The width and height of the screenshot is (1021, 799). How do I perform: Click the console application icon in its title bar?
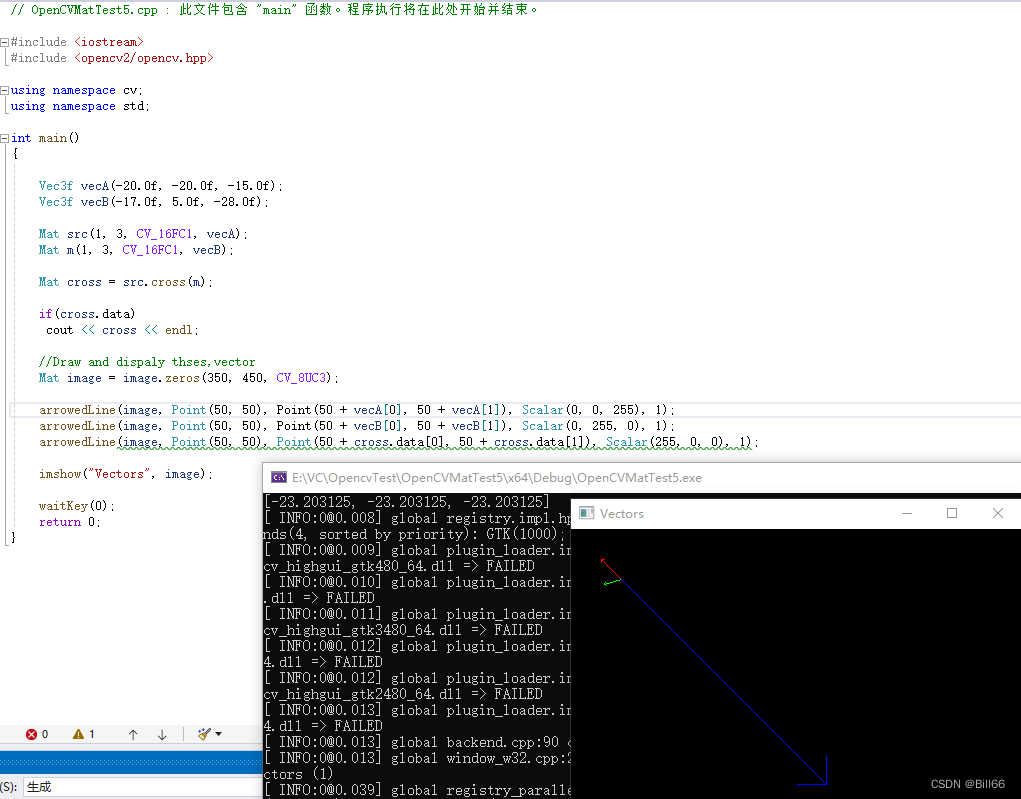(278, 477)
